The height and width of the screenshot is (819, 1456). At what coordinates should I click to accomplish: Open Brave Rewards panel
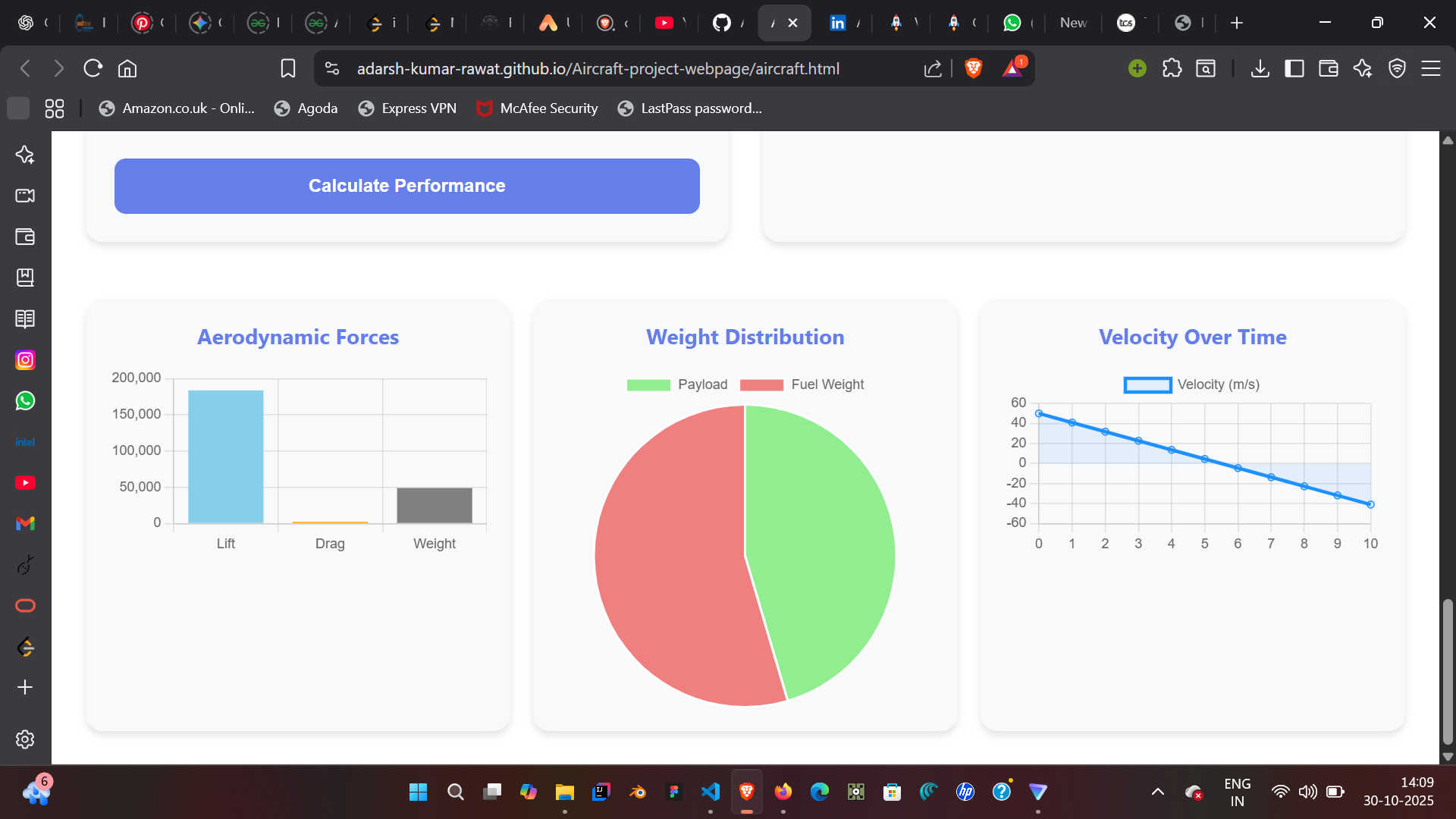(1013, 68)
